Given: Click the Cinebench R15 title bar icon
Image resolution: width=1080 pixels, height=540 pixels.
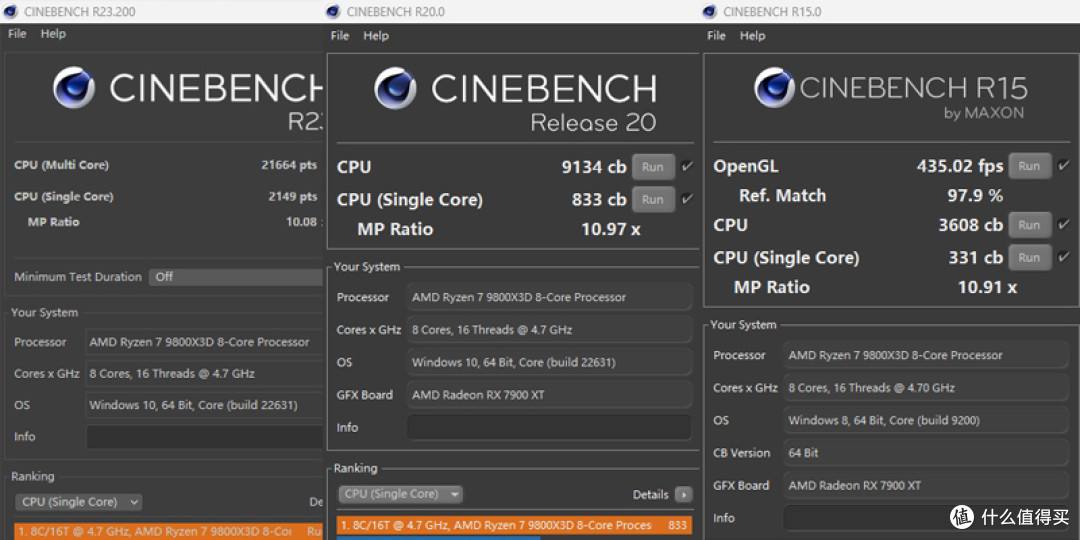Looking at the screenshot, I should 709,11.
